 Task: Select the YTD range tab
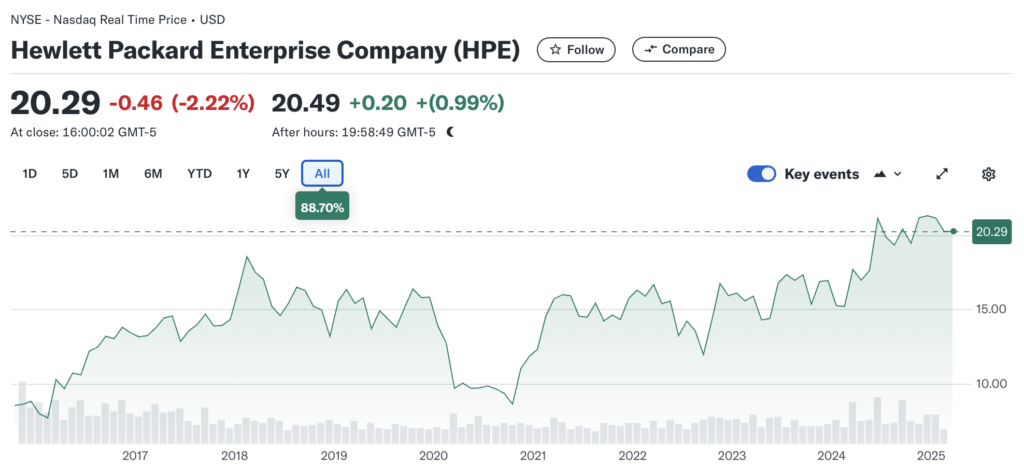[199, 174]
